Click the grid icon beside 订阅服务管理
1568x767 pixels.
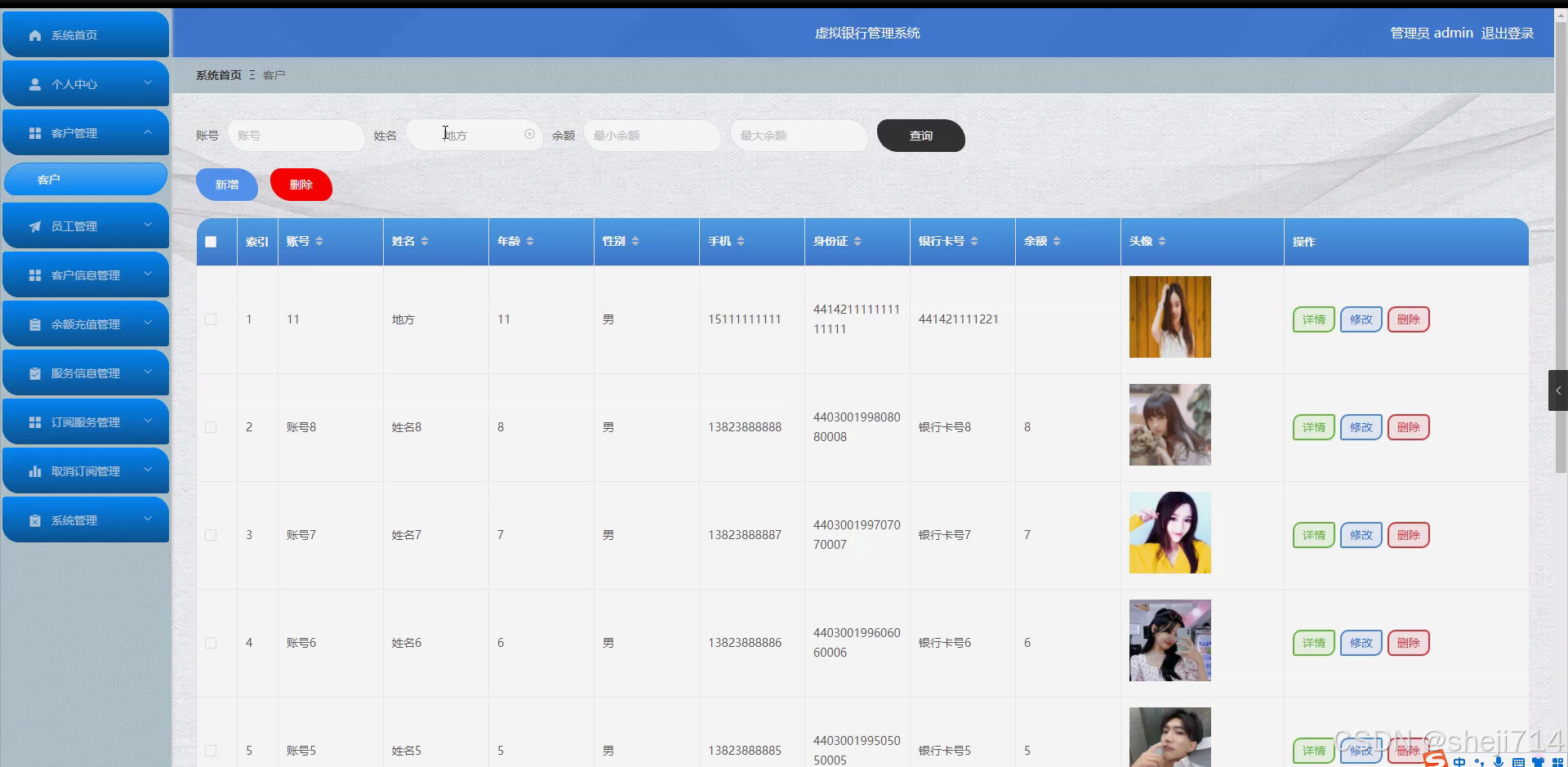click(35, 422)
